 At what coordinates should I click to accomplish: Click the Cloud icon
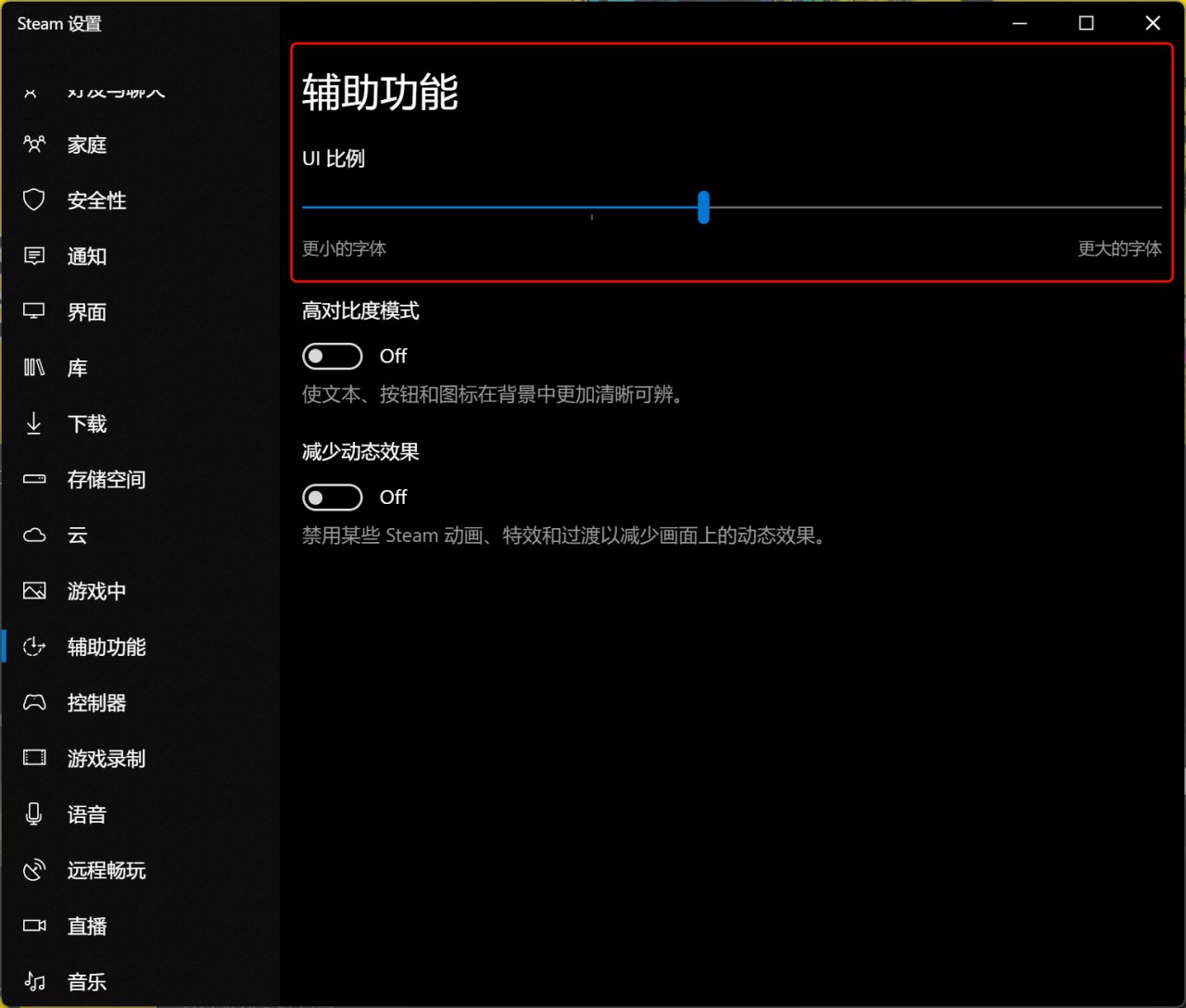click(34, 535)
